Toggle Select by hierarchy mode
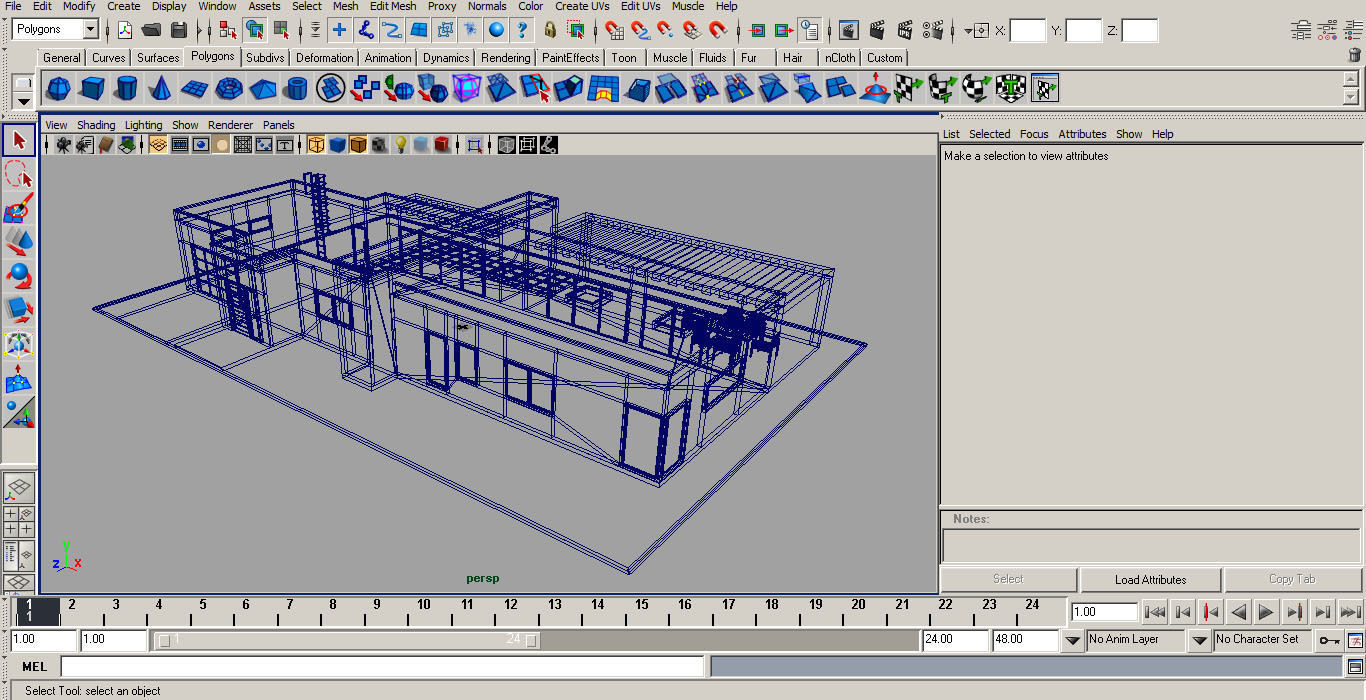1366x700 pixels. point(228,29)
